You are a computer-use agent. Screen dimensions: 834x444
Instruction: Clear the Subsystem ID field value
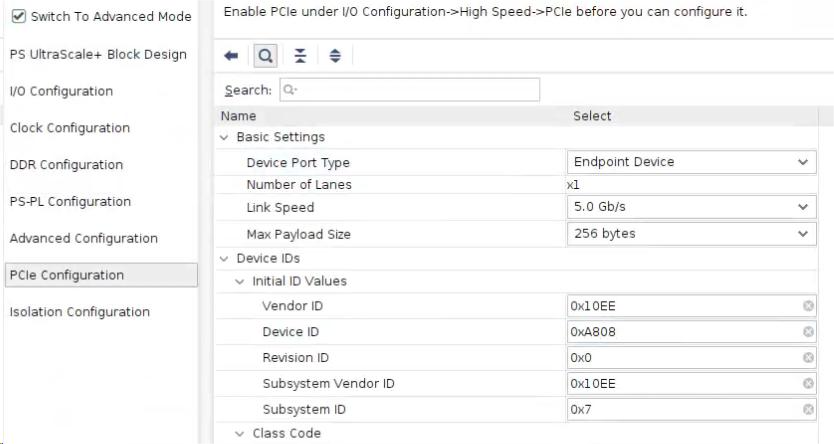[808, 410]
